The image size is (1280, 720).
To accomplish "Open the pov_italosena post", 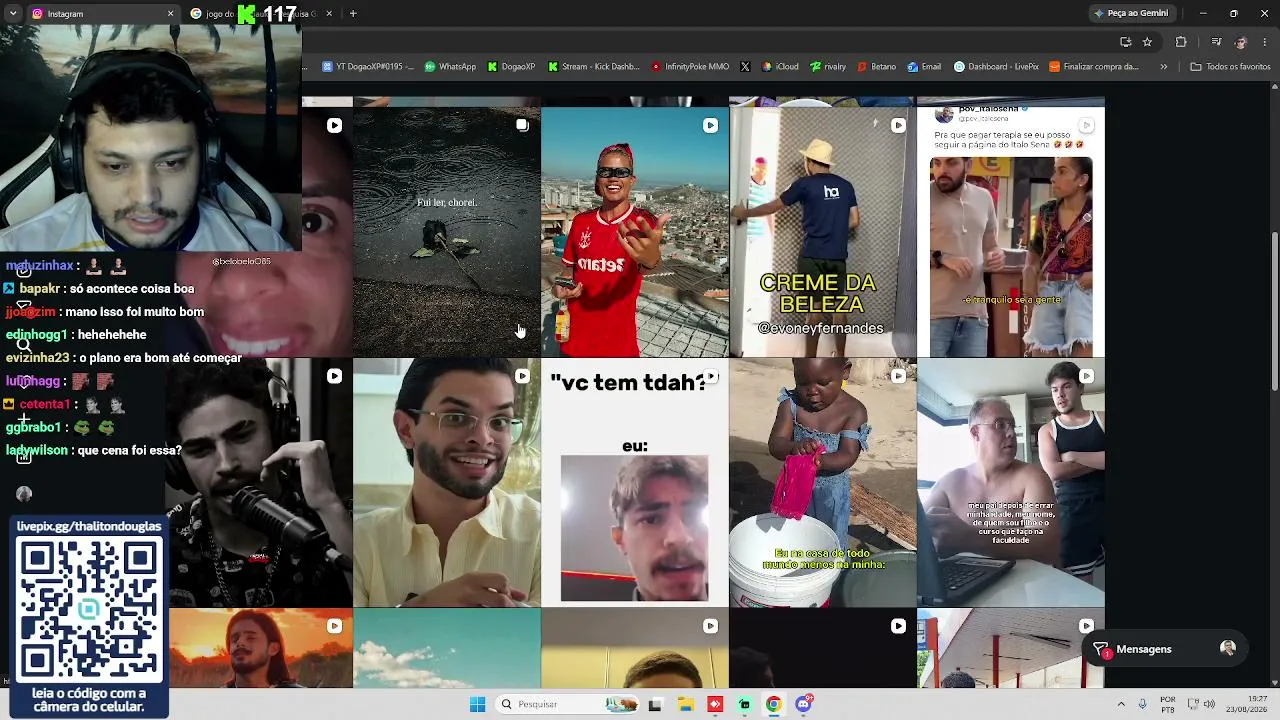I will 1010,232.
